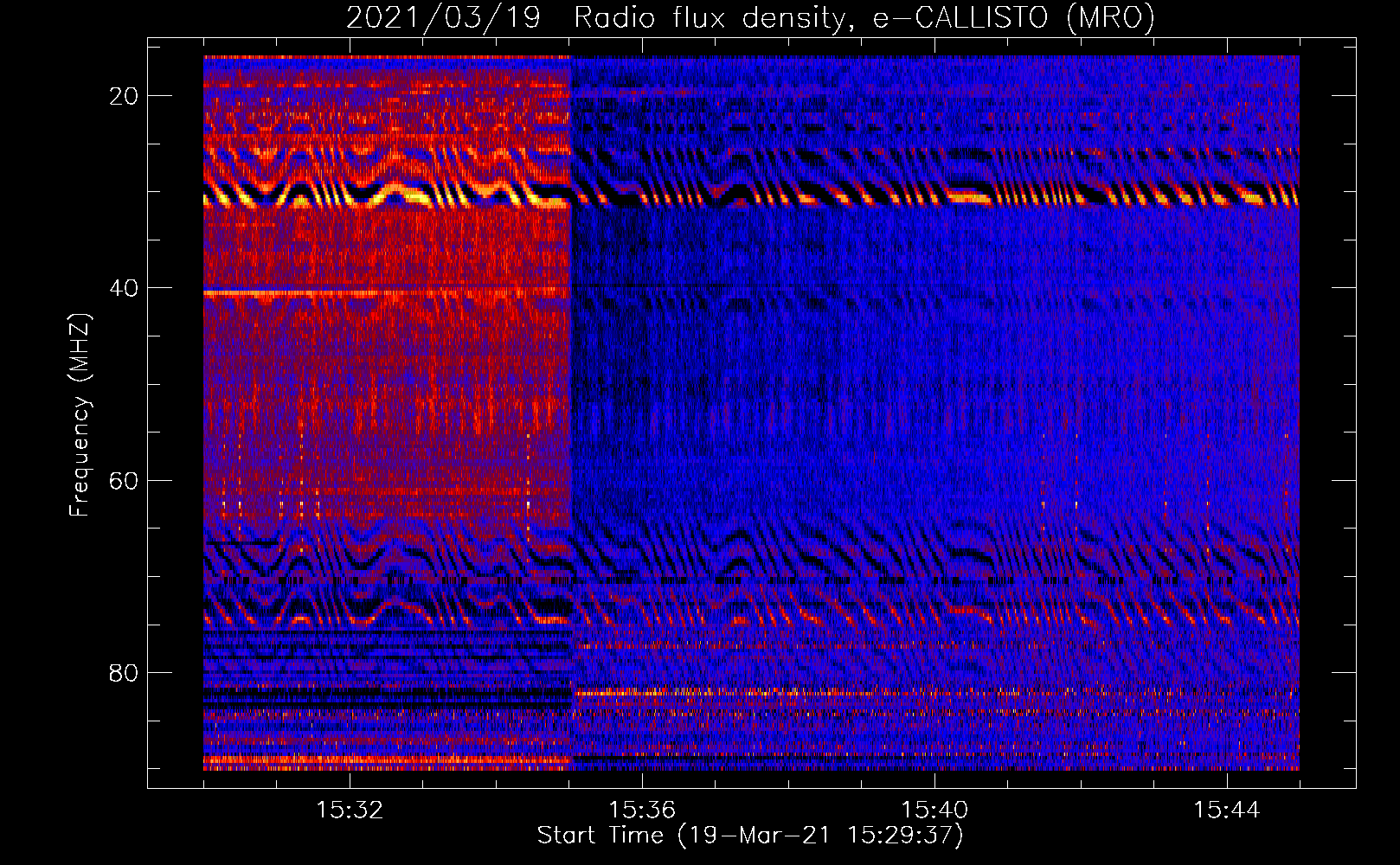The width and height of the screenshot is (1400, 865).
Task: Click the time tick label 15:40
Action: [934, 811]
